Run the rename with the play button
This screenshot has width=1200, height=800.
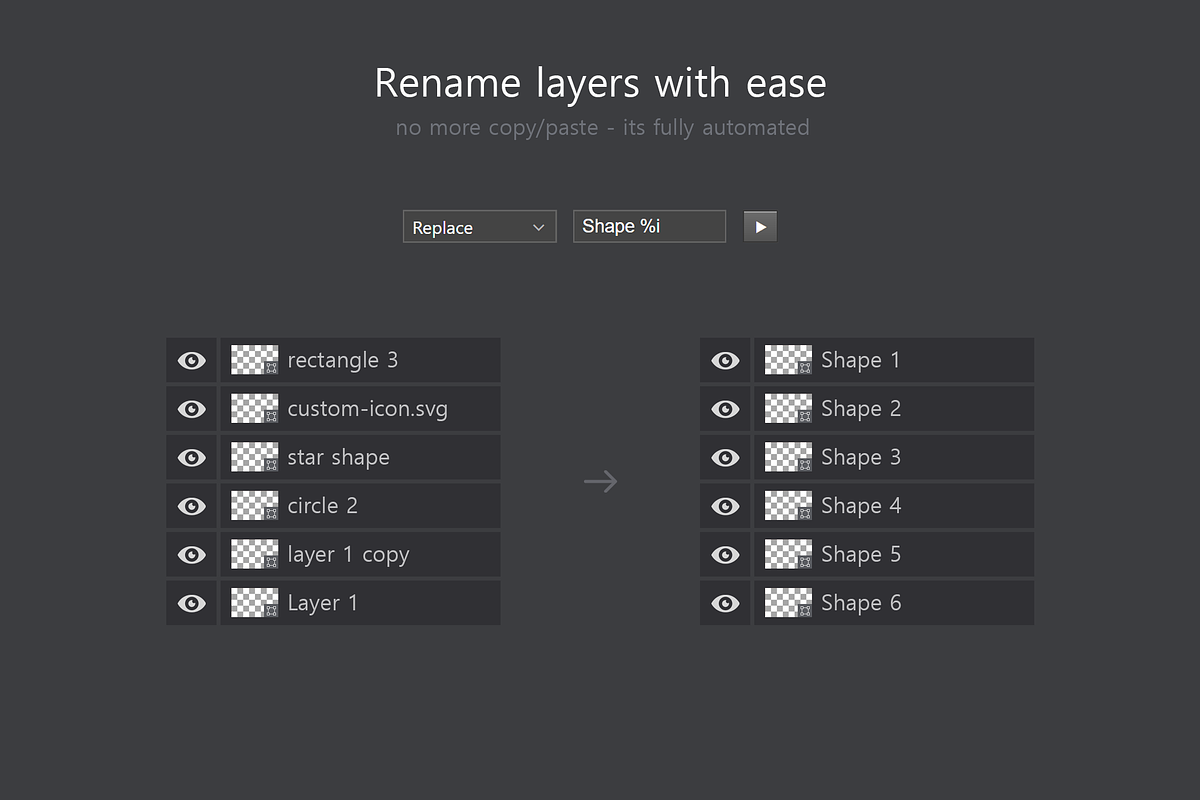pyautogui.click(x=760, y=226)
